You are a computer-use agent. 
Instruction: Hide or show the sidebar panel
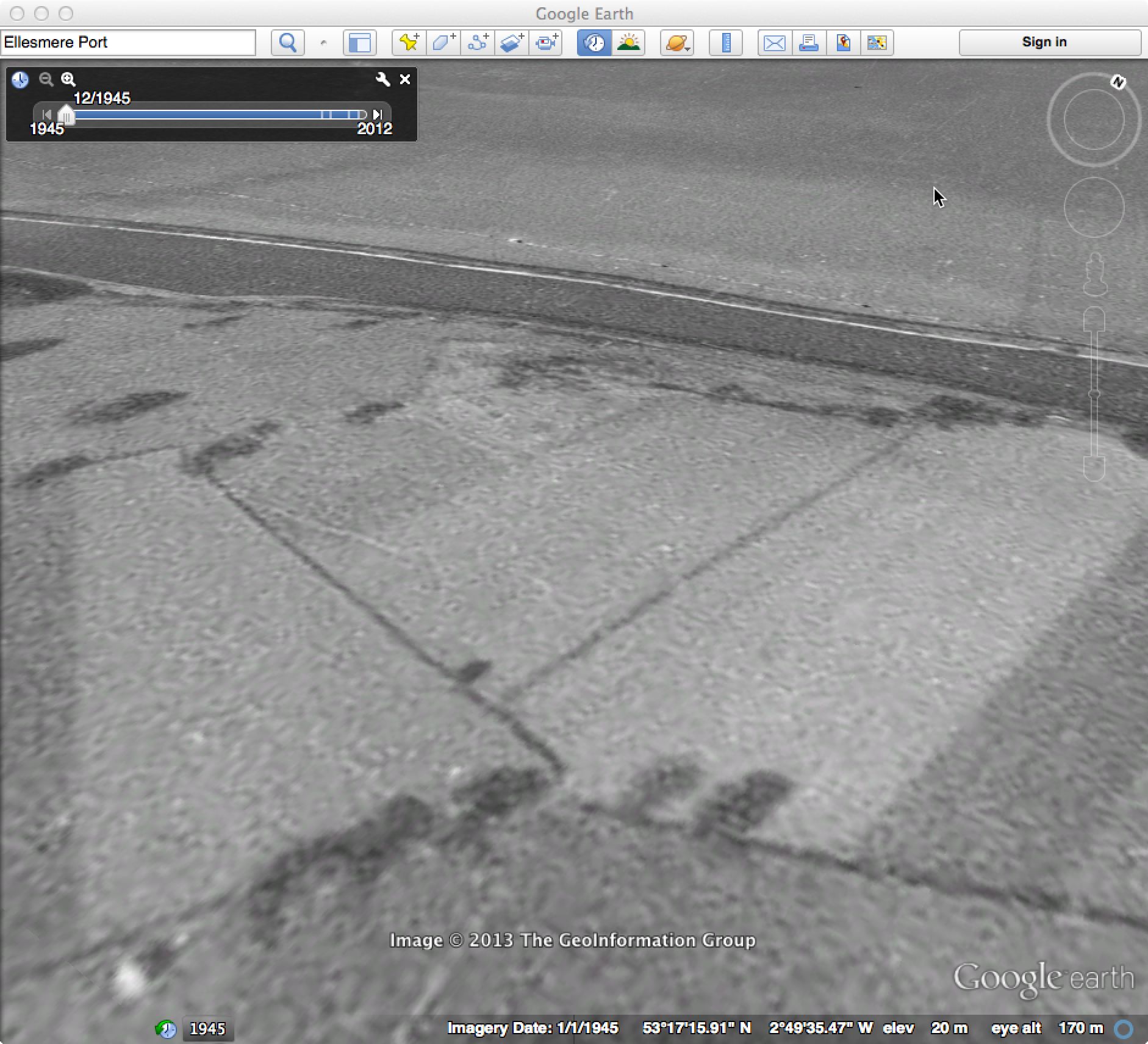point(360,43)
